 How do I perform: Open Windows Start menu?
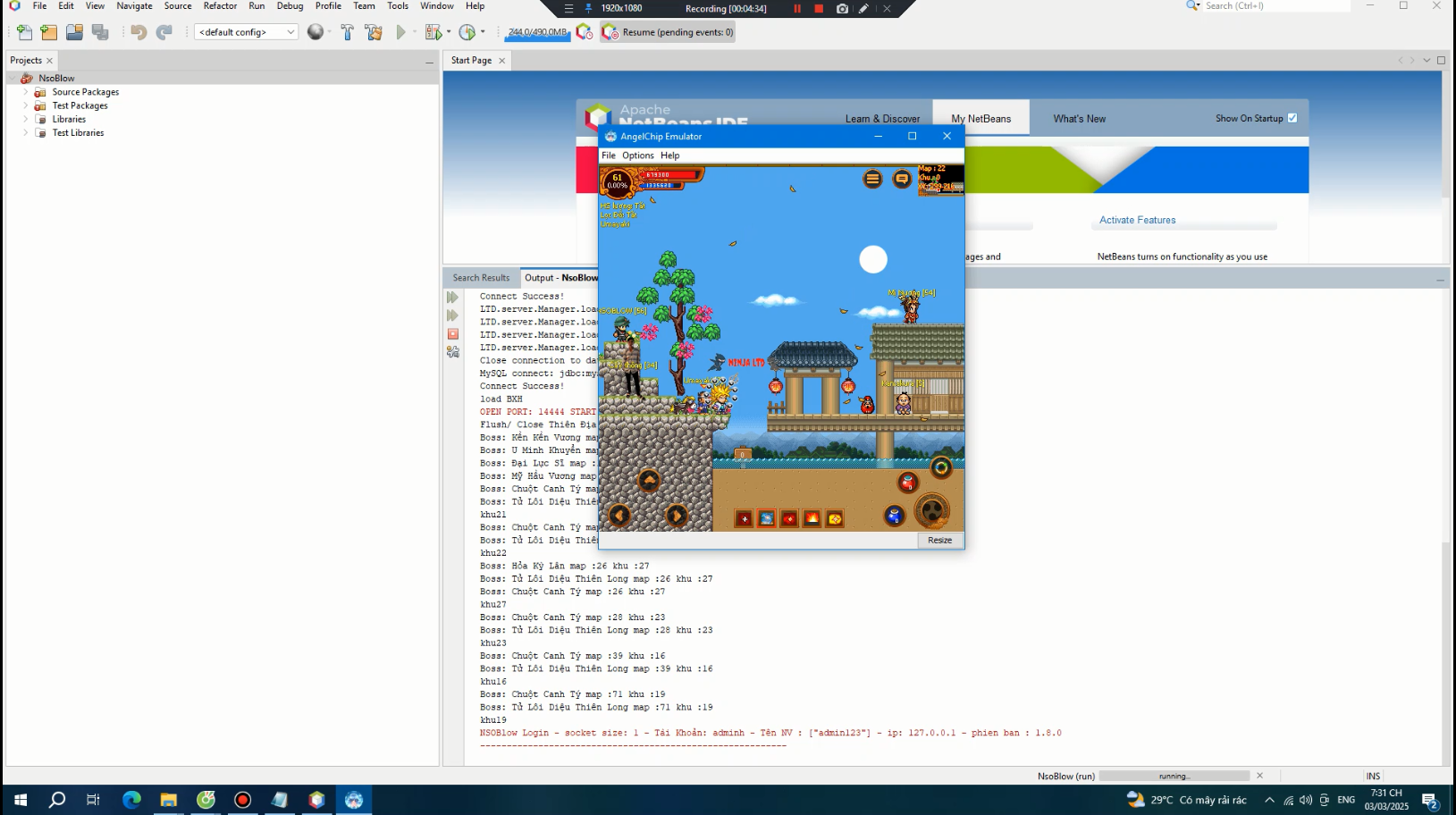click(21, 800)
